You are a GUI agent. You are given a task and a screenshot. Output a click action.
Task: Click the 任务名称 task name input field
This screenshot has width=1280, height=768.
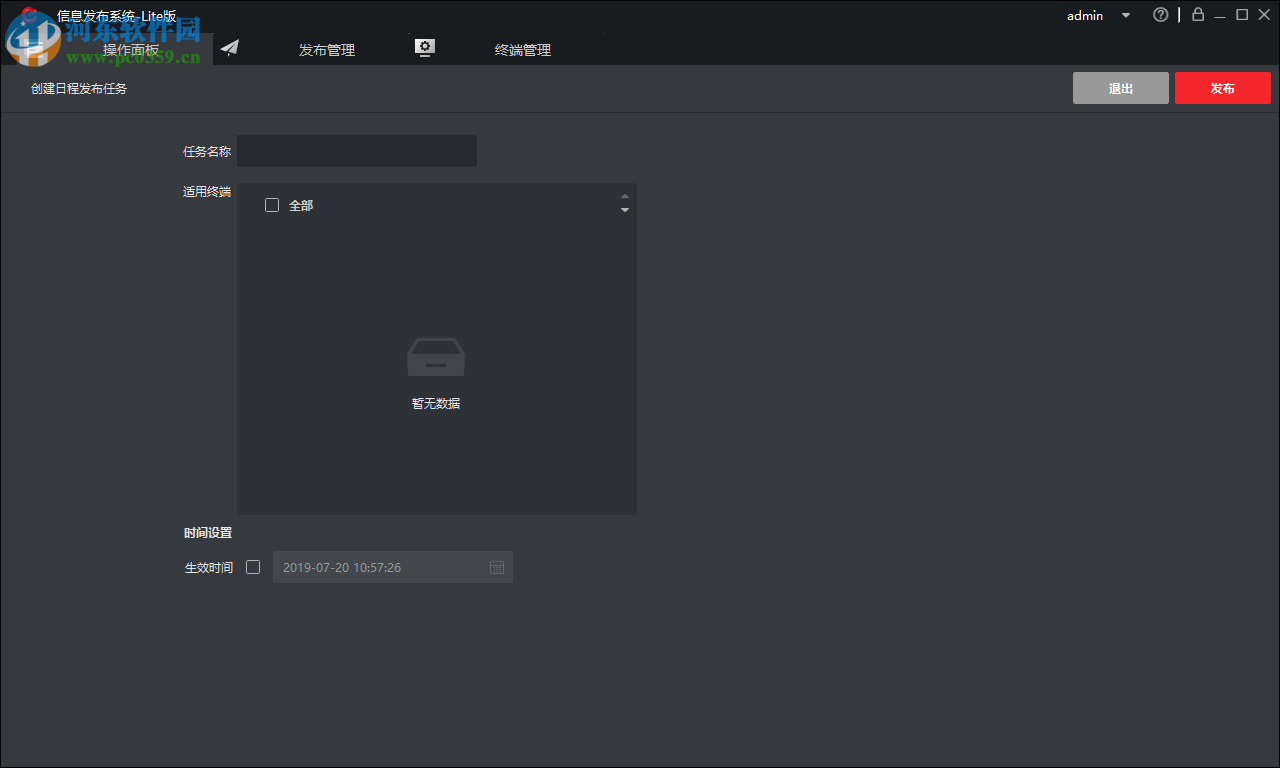[356, 150]
